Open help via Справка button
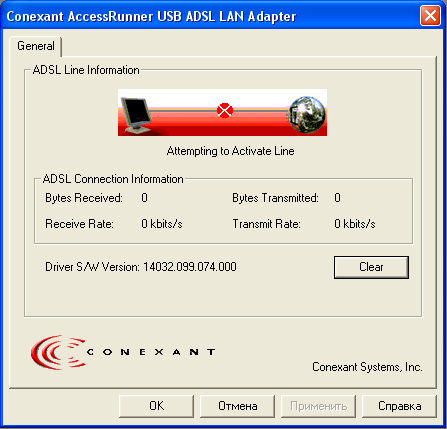Viewport: 447px width, 429px height. tap(399, 406)
